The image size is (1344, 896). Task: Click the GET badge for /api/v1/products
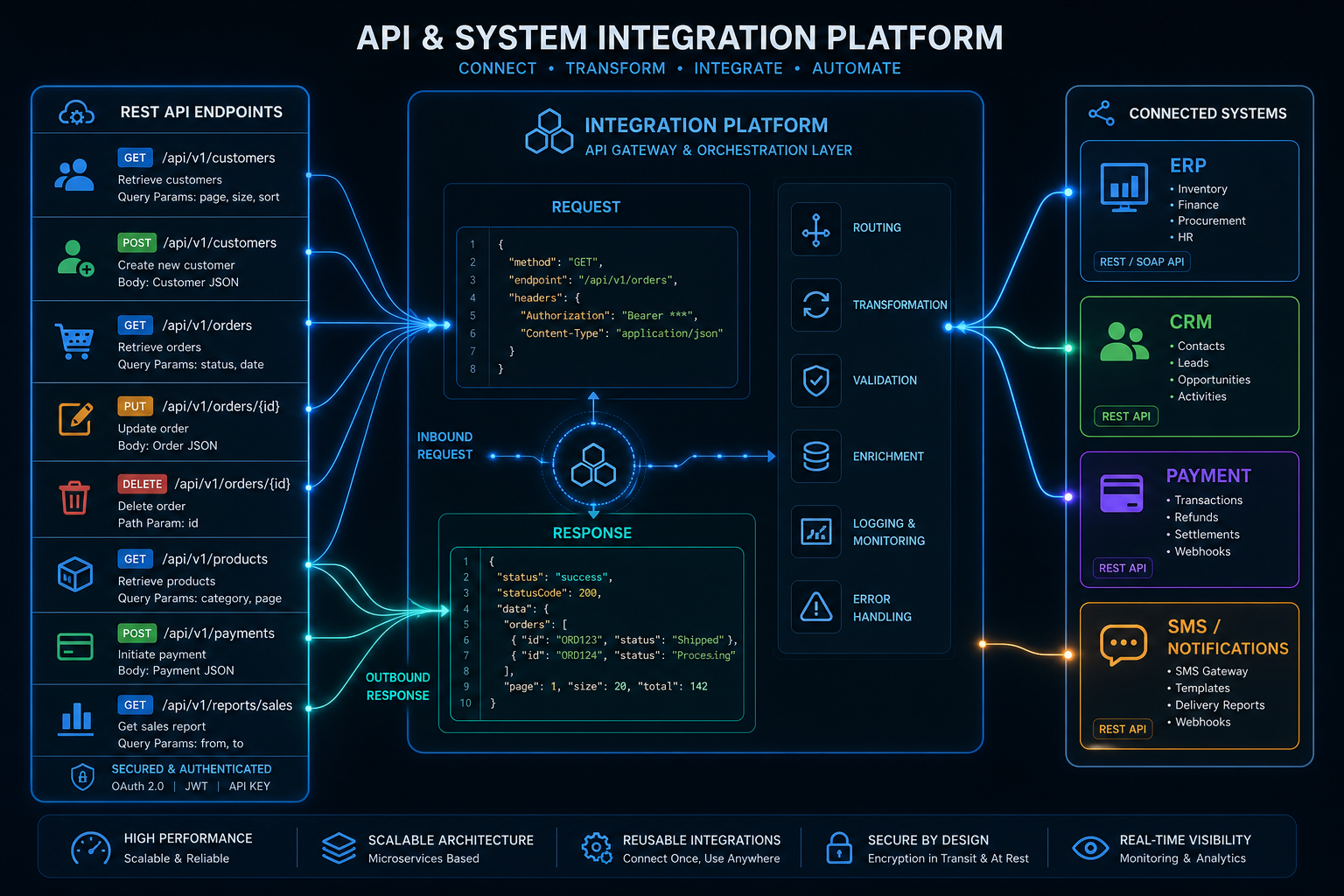point(136,558)
